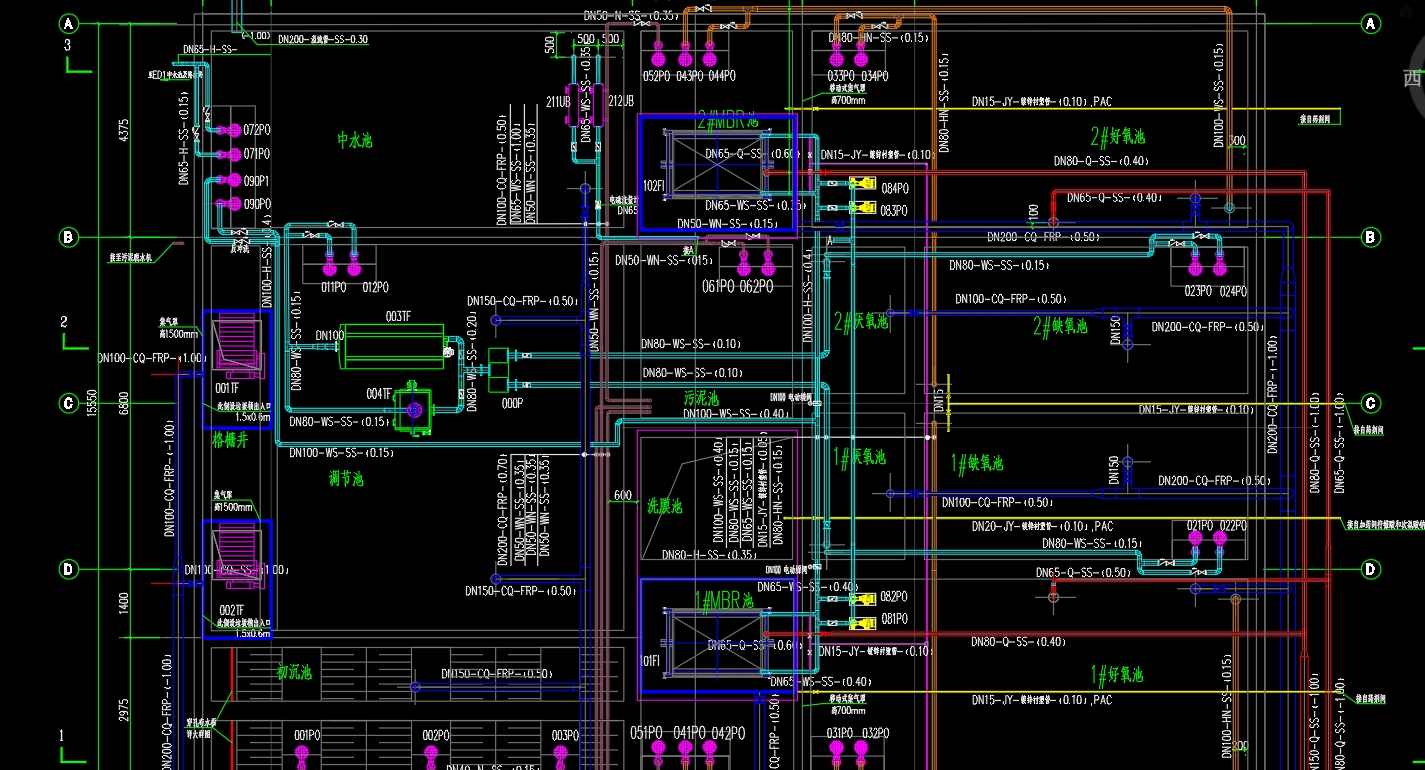This screenshot has width=1425, height=770.
Task: Select the DN80-Q-SS-(0.40) annotation under 2#好氧池
Action: click(x=1100, y=161)
